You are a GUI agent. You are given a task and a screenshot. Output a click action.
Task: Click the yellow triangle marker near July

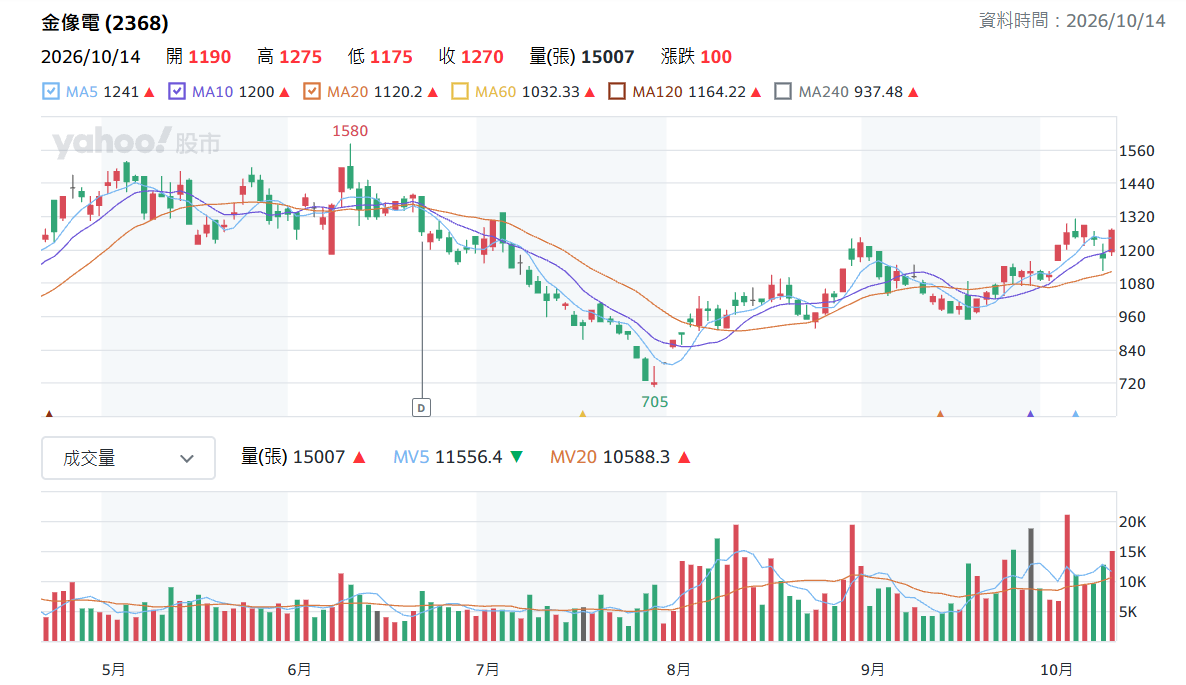click(x=582, y=414)
